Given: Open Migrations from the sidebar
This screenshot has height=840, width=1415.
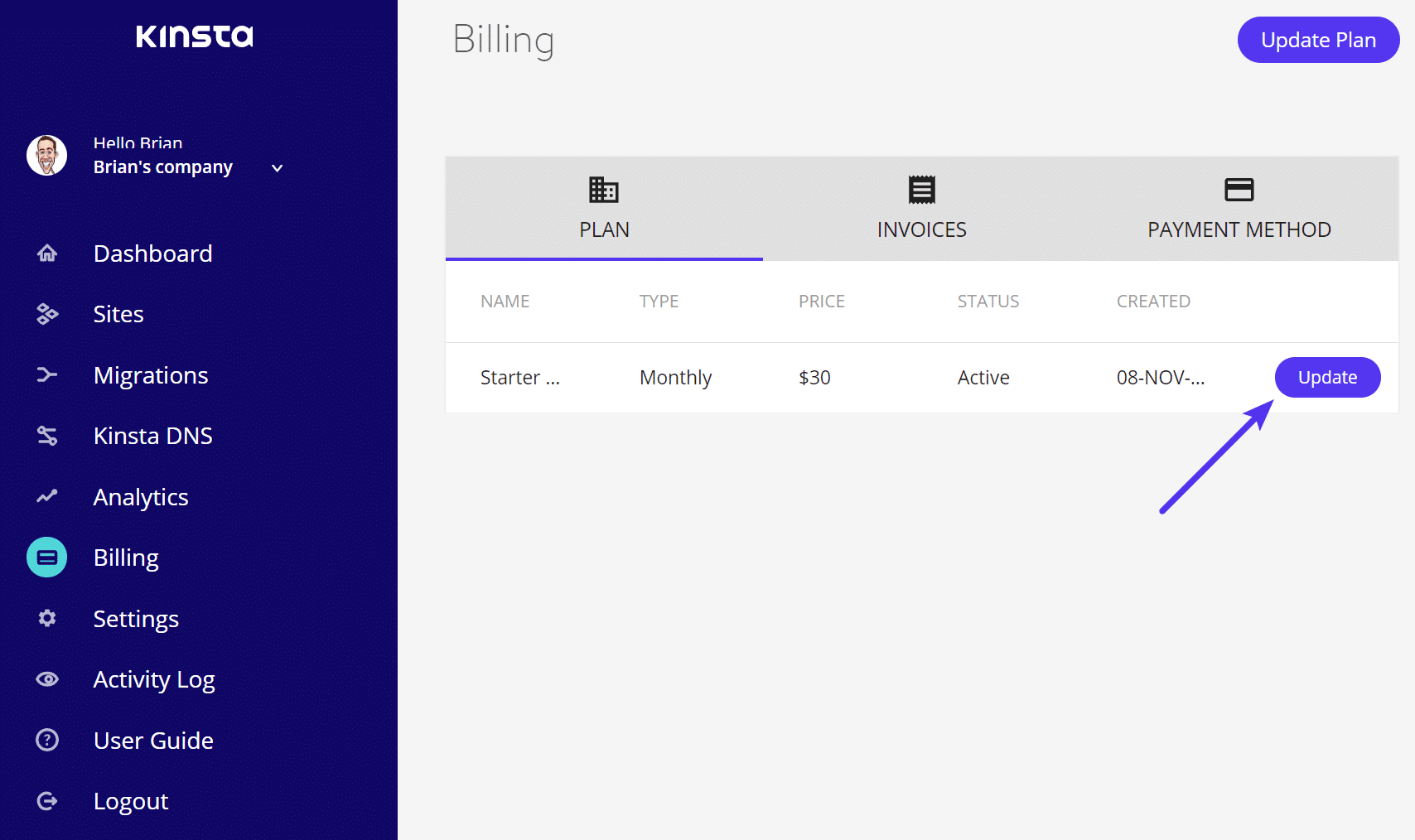Looking at the screenshot, I should click(x=151, y=375).
